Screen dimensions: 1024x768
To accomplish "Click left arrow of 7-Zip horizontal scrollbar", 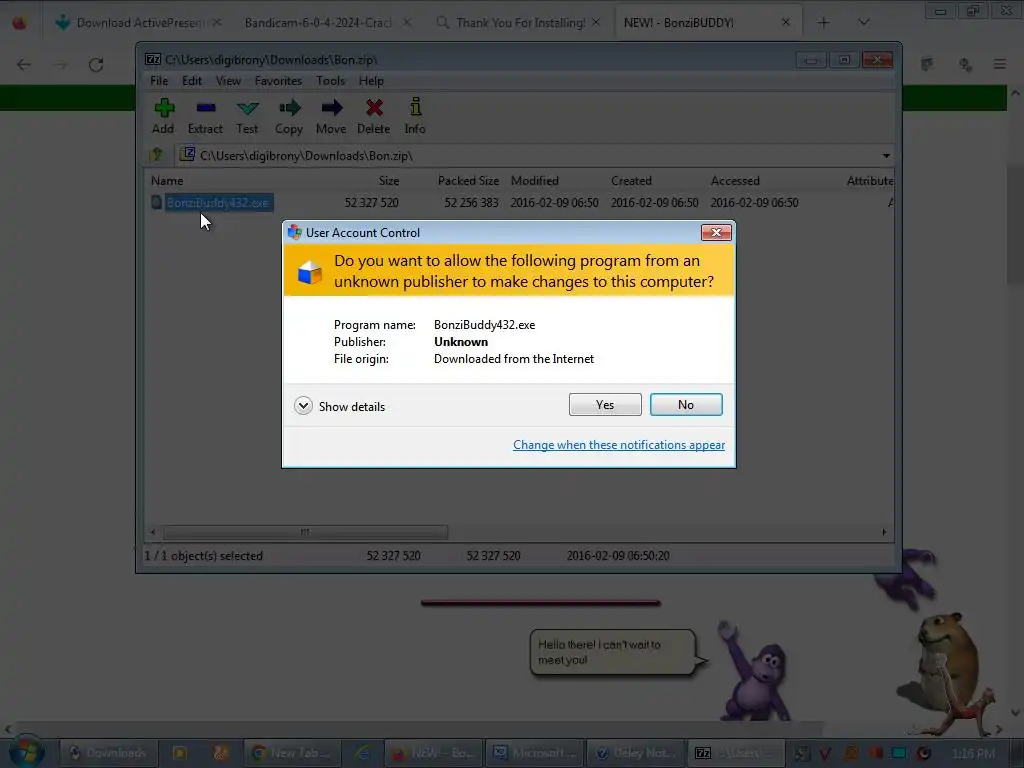I will click(x=153, y=532).
